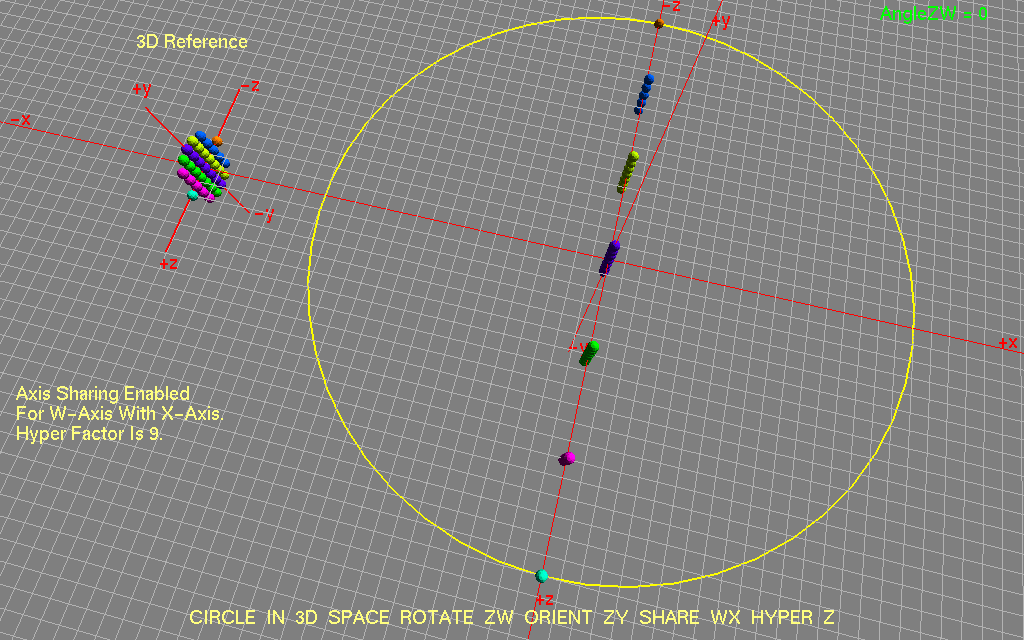This screenshot has width=1024, height=640.
Task: Pick the green sphere cluster inside the circle
Action: [x=589, y=353]
